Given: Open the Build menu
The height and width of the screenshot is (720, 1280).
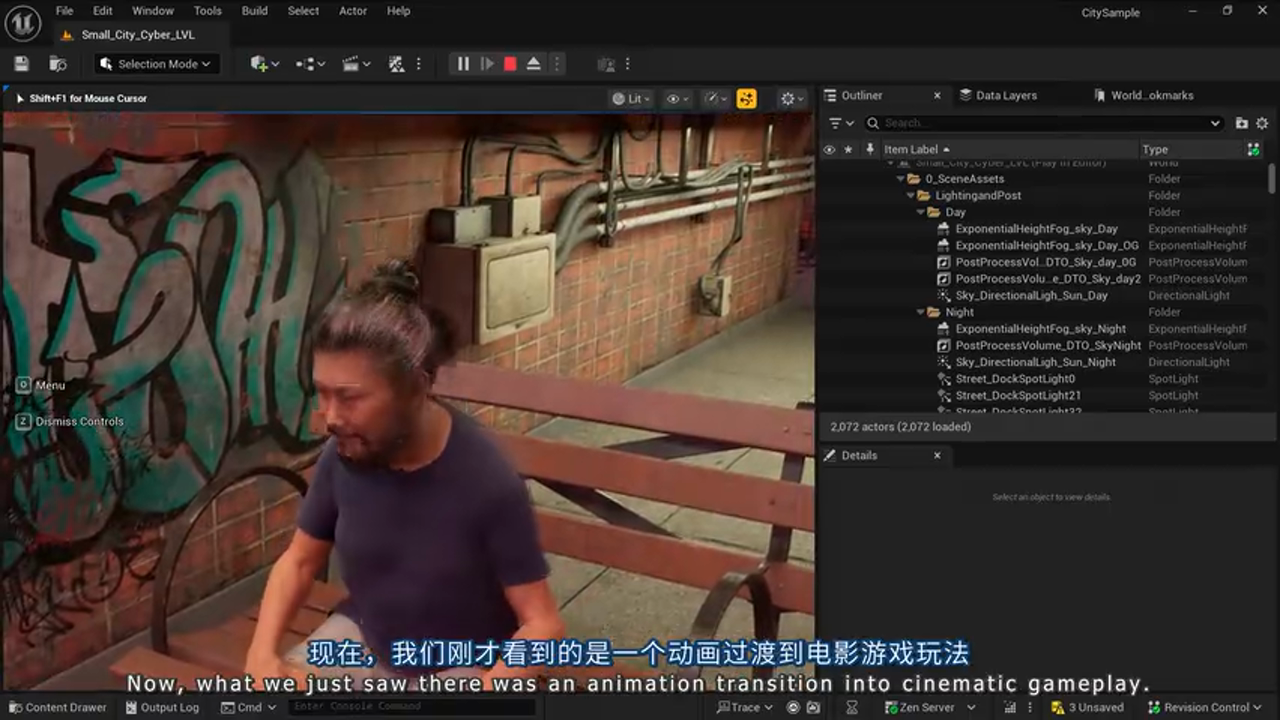Looking at the screenshot, I should coord(254,11).
